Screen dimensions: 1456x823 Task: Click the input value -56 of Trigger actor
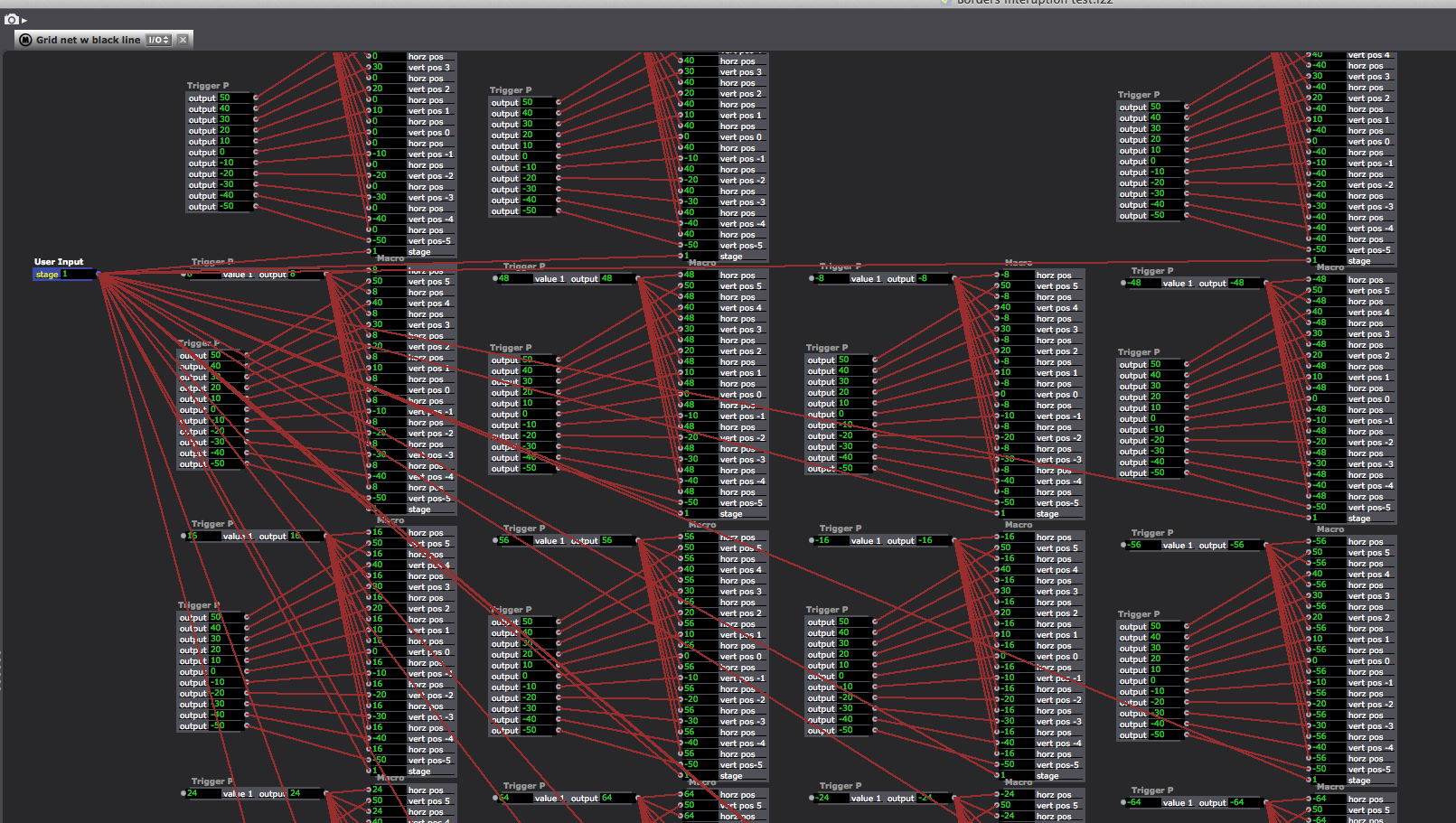point(1142,545)
